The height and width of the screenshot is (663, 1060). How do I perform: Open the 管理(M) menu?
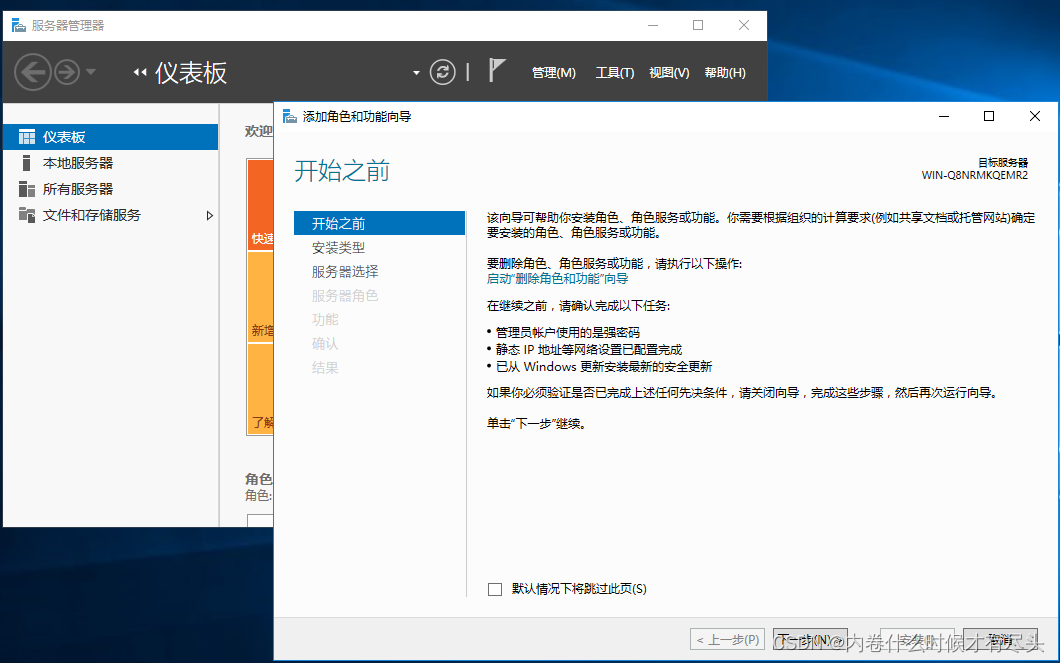tap(554, 72)
